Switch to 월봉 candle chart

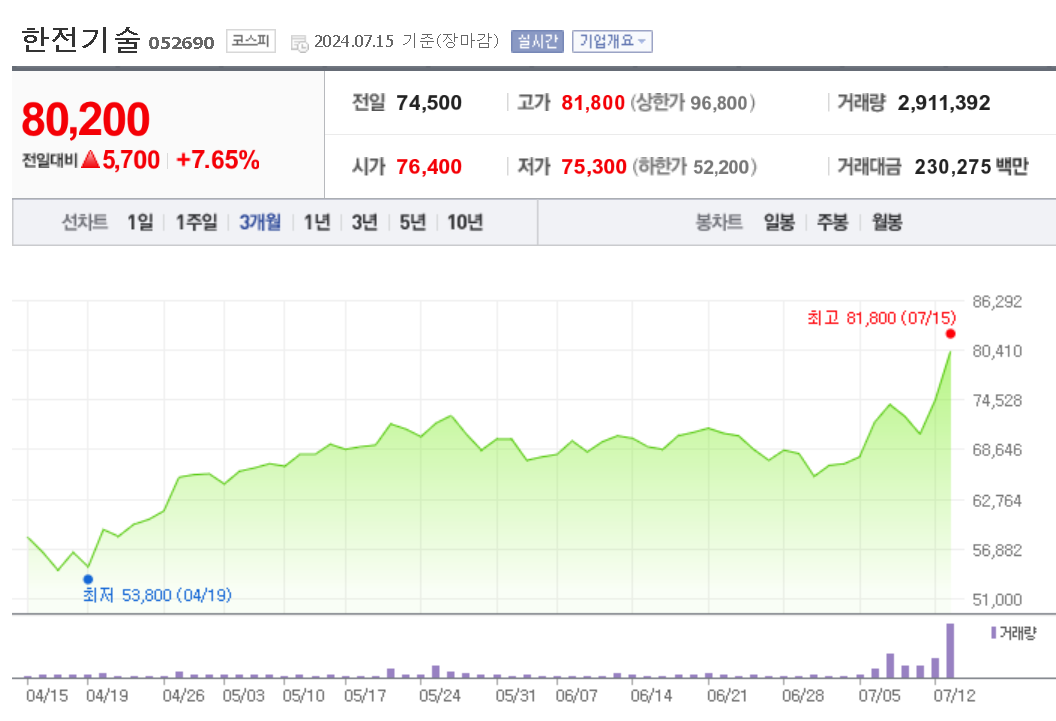887,222
